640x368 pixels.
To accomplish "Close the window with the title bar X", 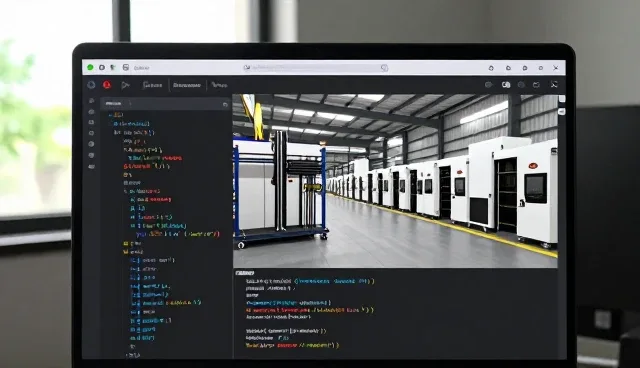I will tap(556, 68).
